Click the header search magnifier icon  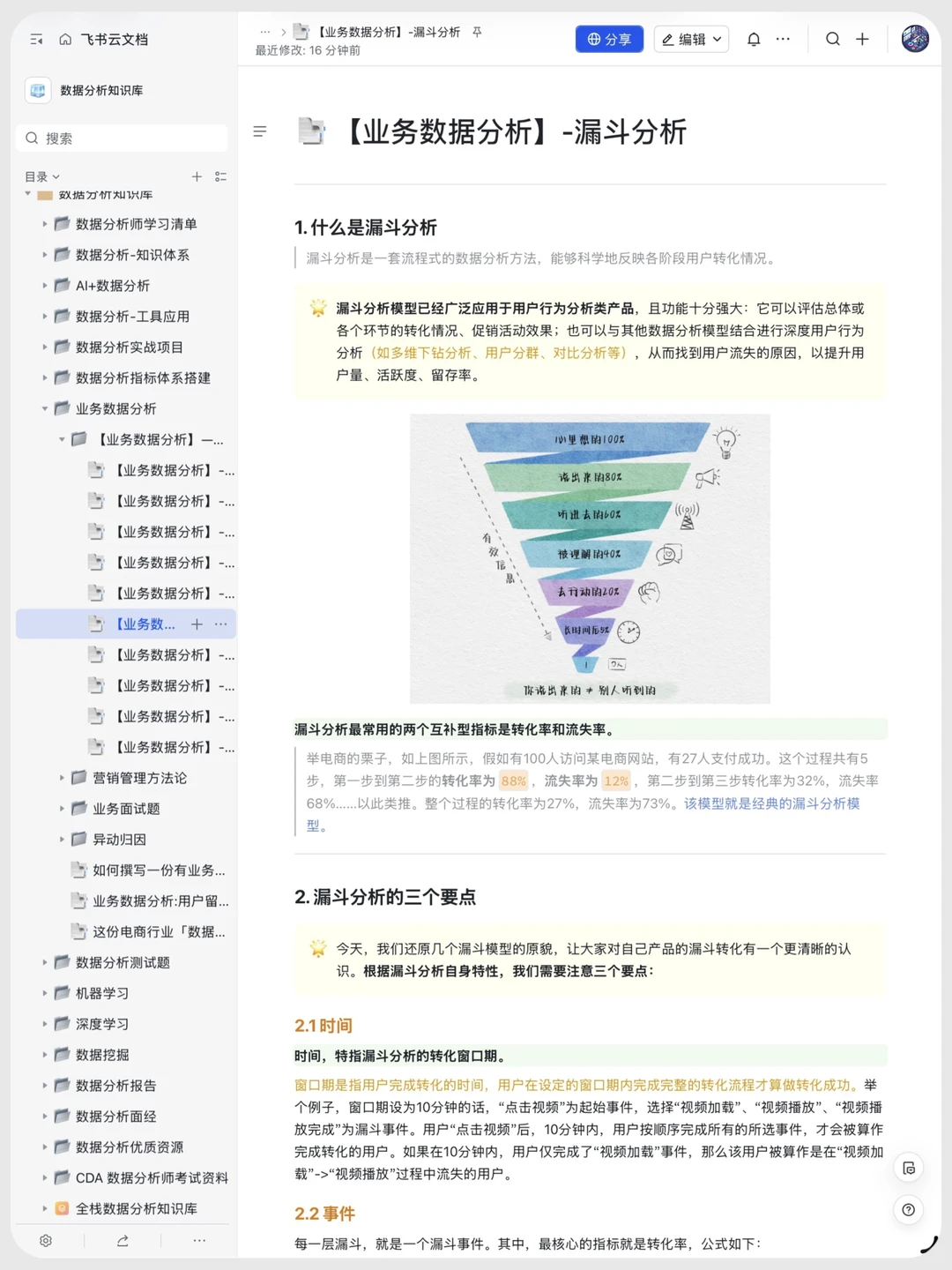point(832,40)
